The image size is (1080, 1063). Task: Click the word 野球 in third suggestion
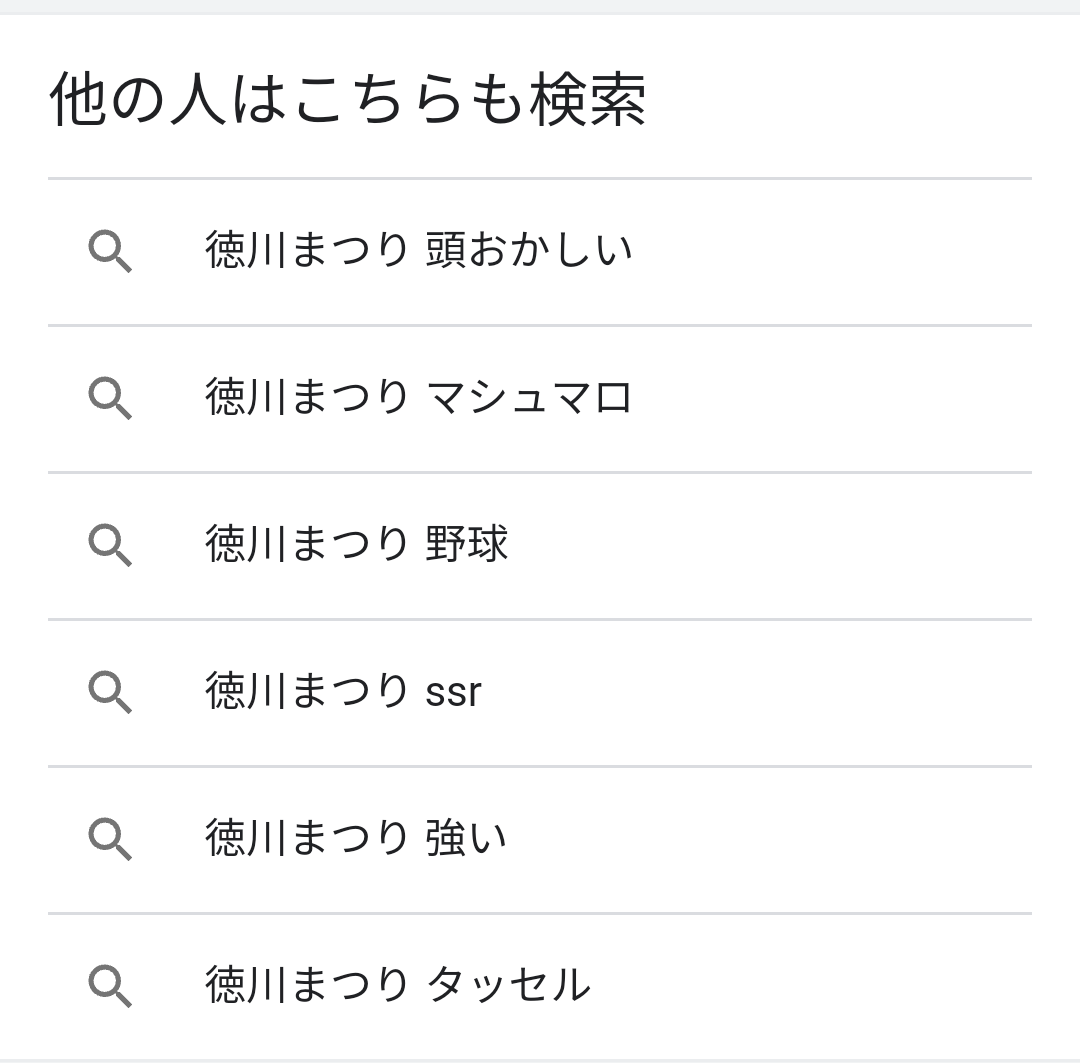[x=466, y=544]
